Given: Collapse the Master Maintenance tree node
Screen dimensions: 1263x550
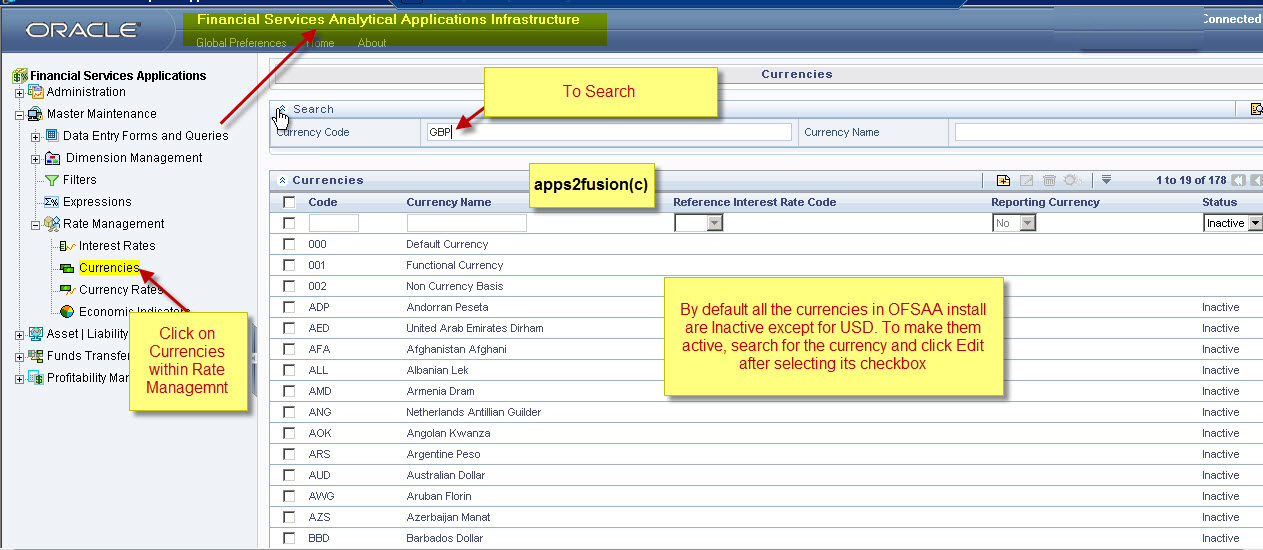Looking at the screenshot, I should pyautogui.click(x=19, y=115).
